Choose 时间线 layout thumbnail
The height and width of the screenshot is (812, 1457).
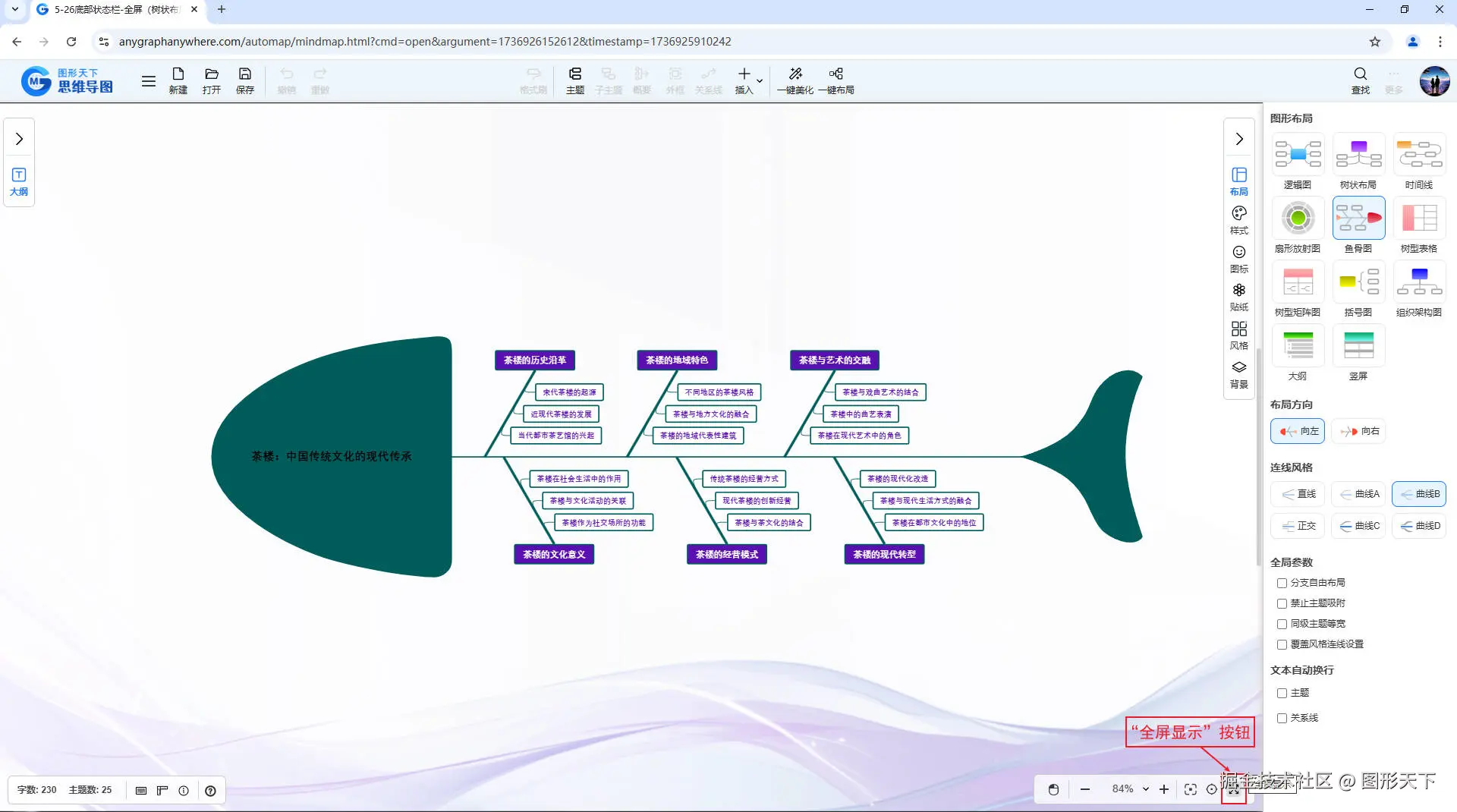pos(1419,154)
